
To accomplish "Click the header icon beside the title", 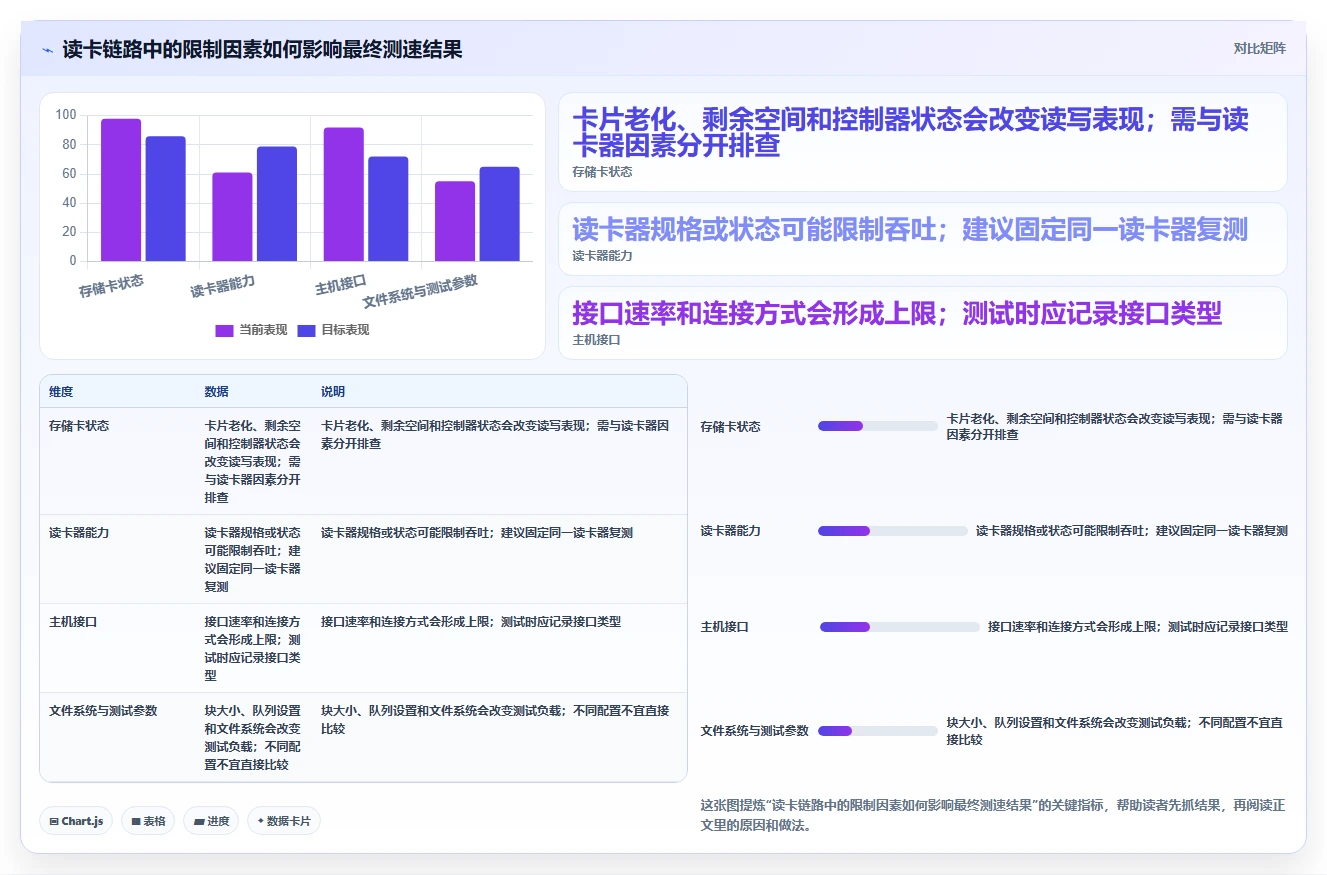I will coord(47,50).
